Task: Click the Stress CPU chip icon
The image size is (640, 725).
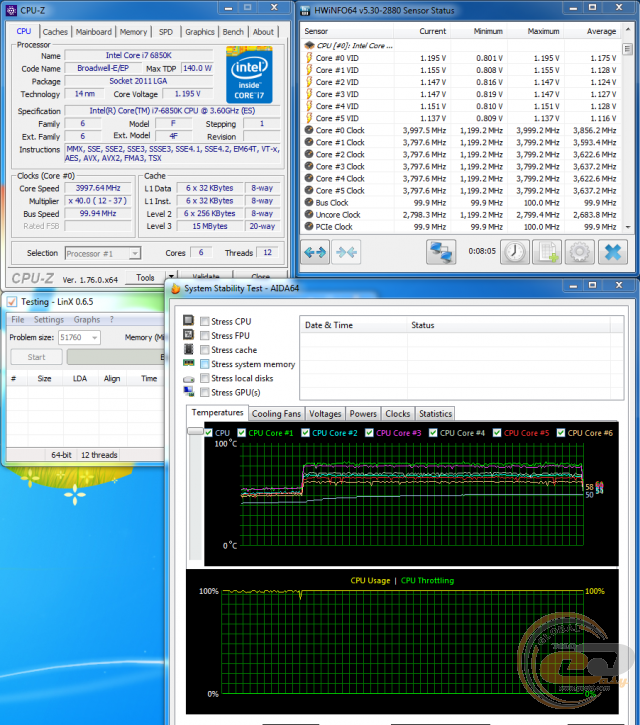Action: 188,320
